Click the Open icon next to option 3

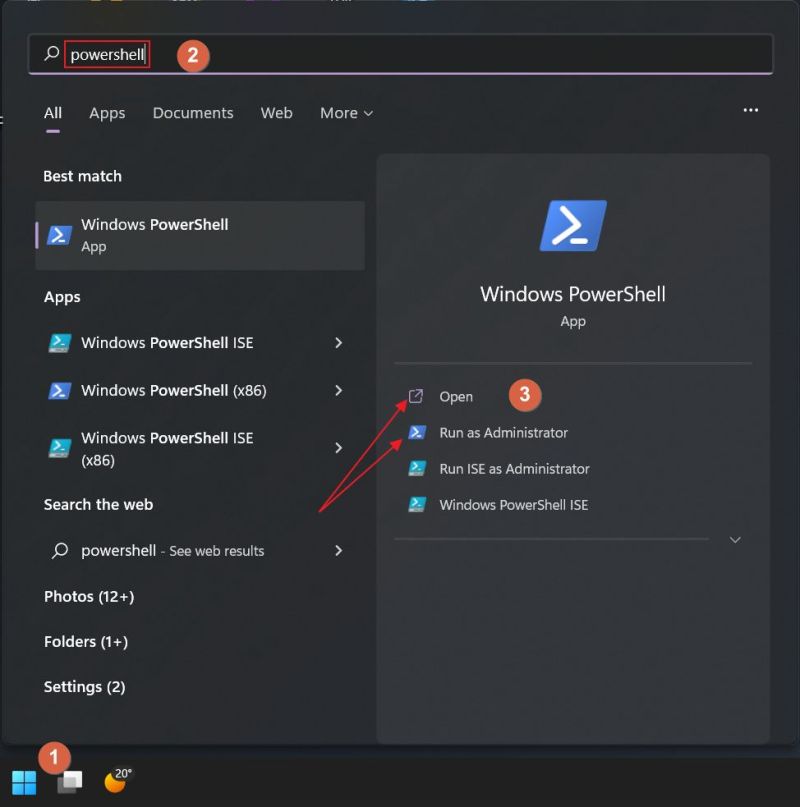coord(415,396)
